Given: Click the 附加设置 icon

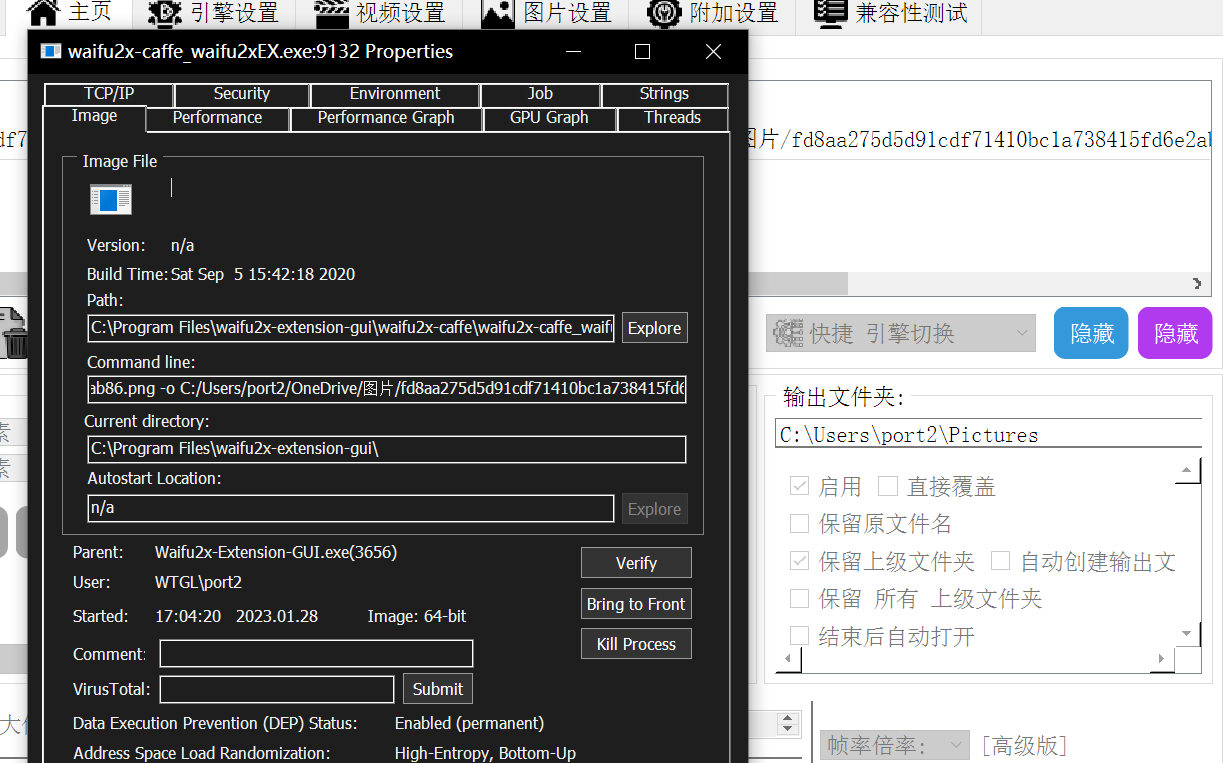Looking at the screenshot, I should click(665, 12).
